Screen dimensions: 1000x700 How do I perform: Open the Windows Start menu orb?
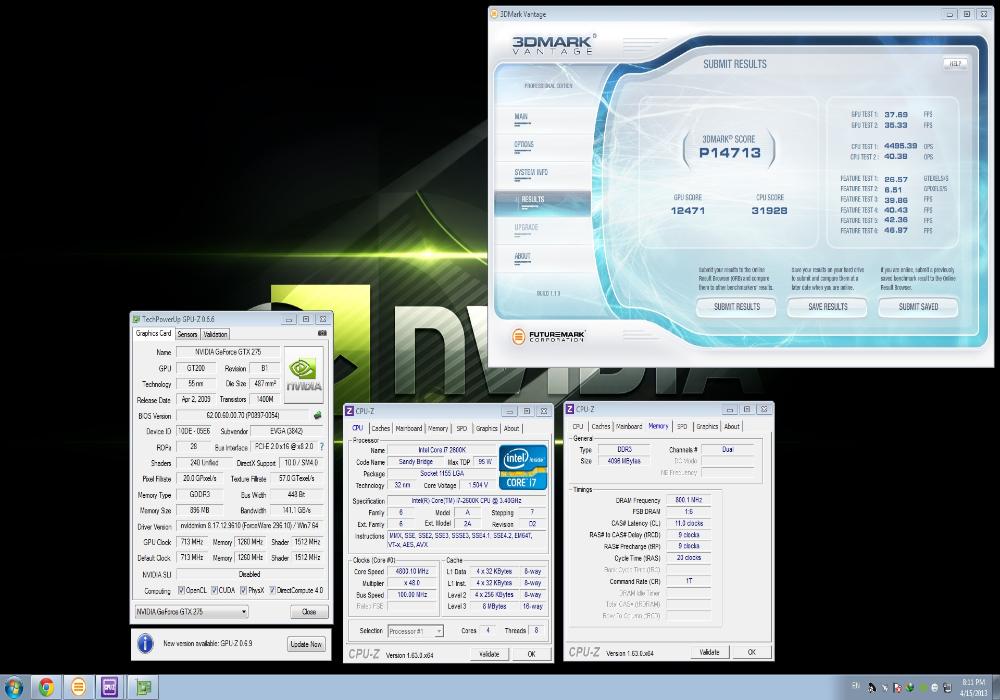tap(13, 687)
